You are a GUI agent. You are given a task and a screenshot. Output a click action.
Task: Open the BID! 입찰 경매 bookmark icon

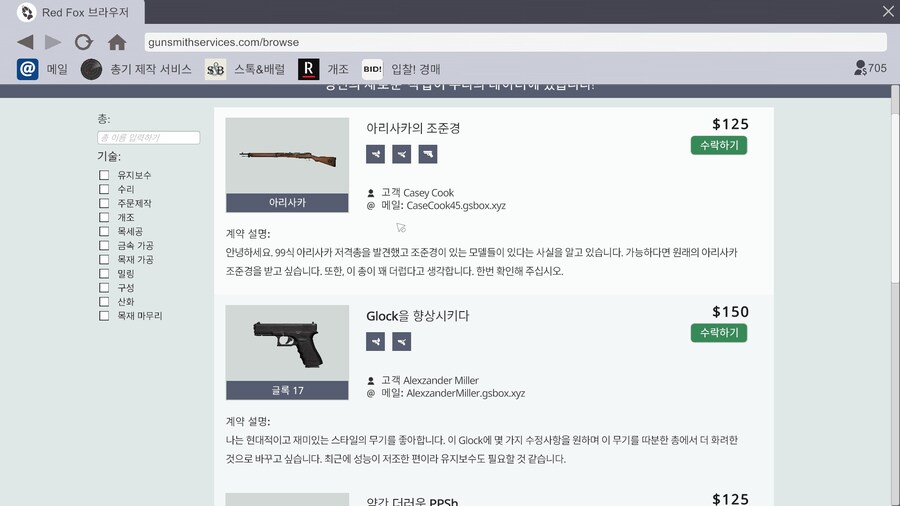372,69
